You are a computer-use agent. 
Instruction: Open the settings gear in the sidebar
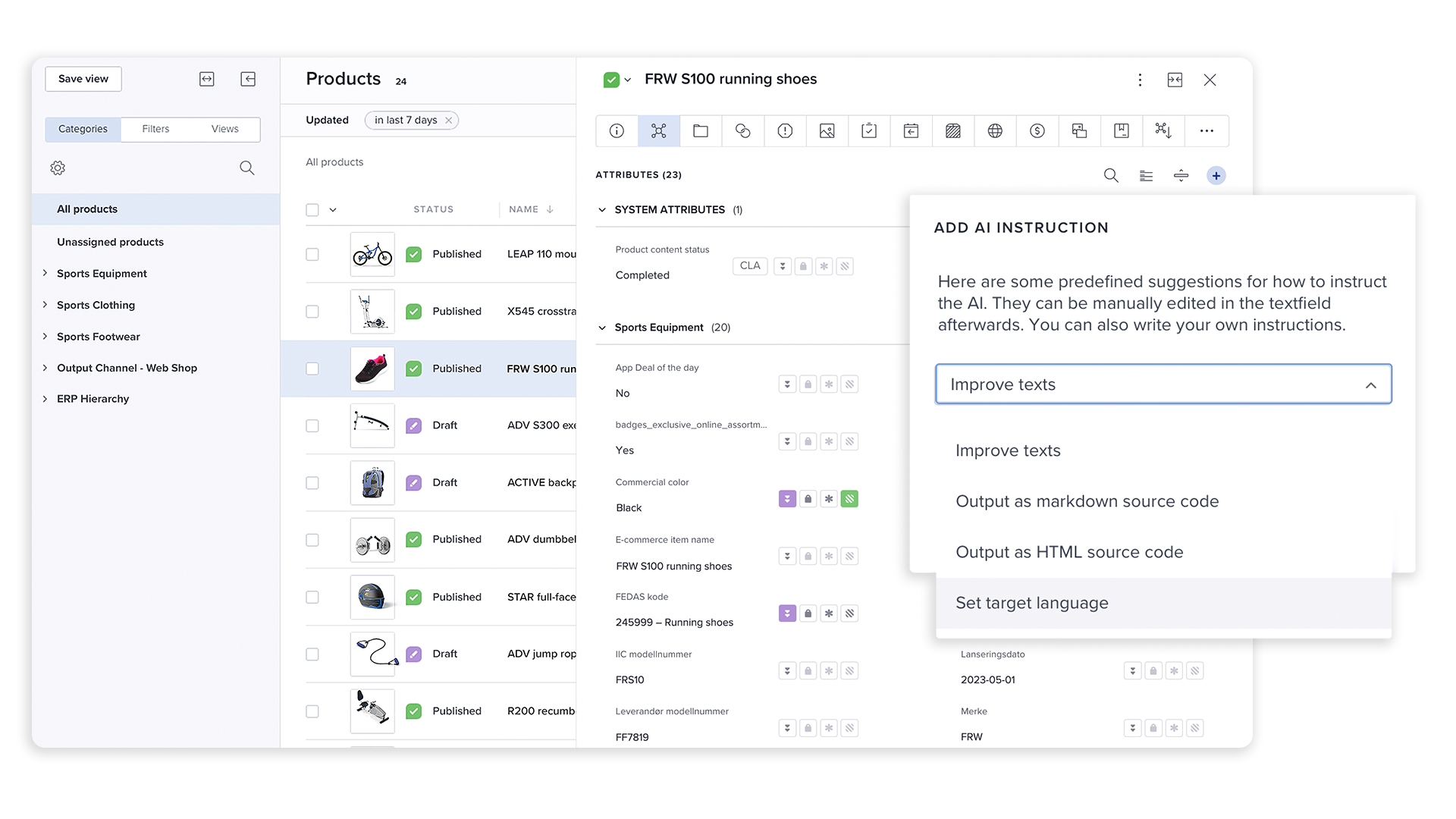[58, 168]
